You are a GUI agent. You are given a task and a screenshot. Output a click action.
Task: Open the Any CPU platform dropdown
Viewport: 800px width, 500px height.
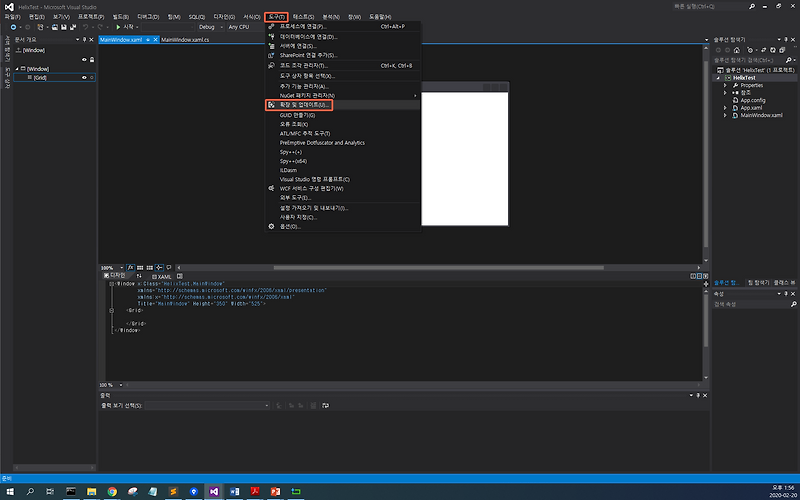coord(245,27)
